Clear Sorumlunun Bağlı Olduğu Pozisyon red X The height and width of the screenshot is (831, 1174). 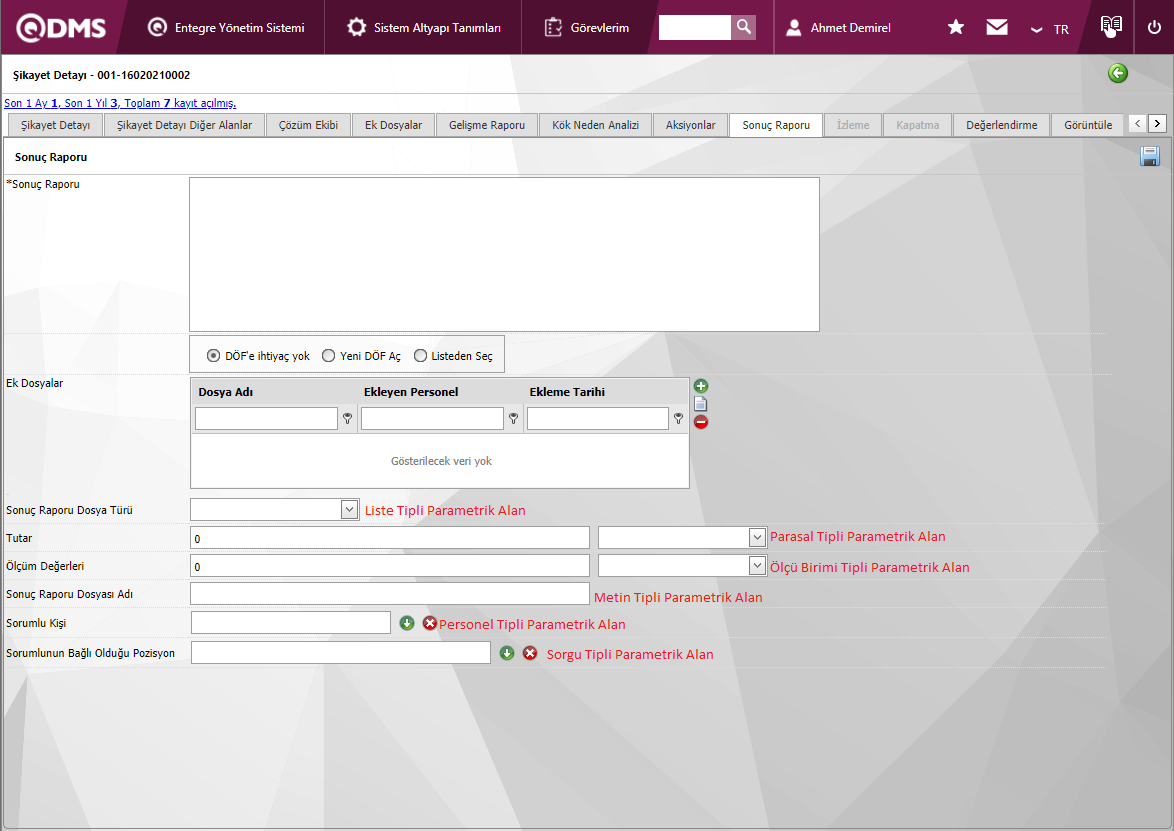coord(530,653)
